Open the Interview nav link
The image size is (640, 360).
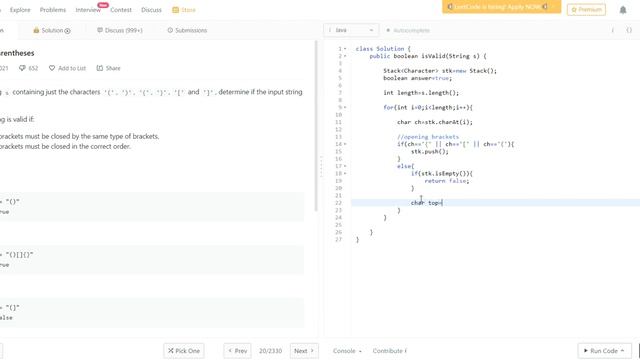(x=88, y=10)
